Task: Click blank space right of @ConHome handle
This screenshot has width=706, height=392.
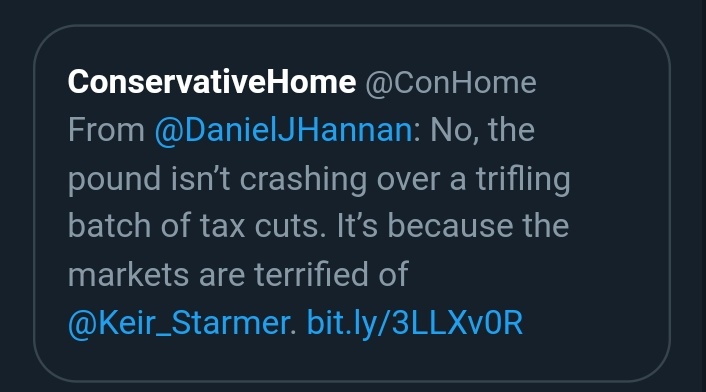Action: (x=599, y=83)
